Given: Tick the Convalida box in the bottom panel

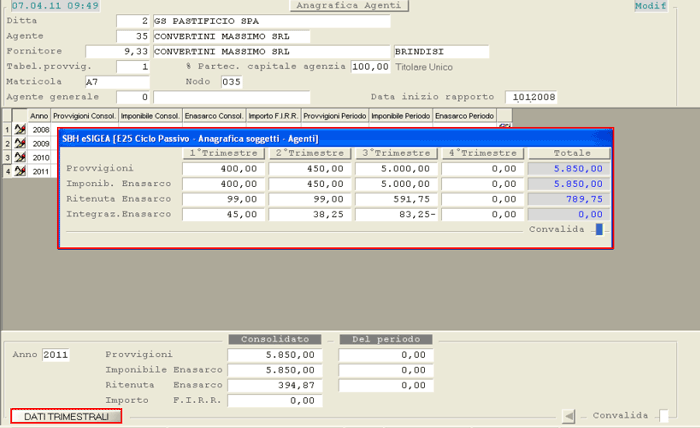Looking at the screenshot, I should click(665, 416).
